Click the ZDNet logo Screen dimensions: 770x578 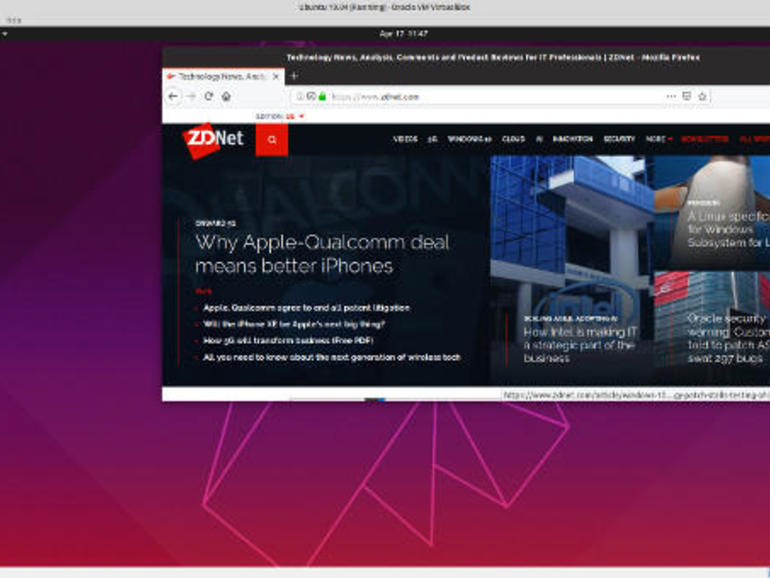click(213, 140)
